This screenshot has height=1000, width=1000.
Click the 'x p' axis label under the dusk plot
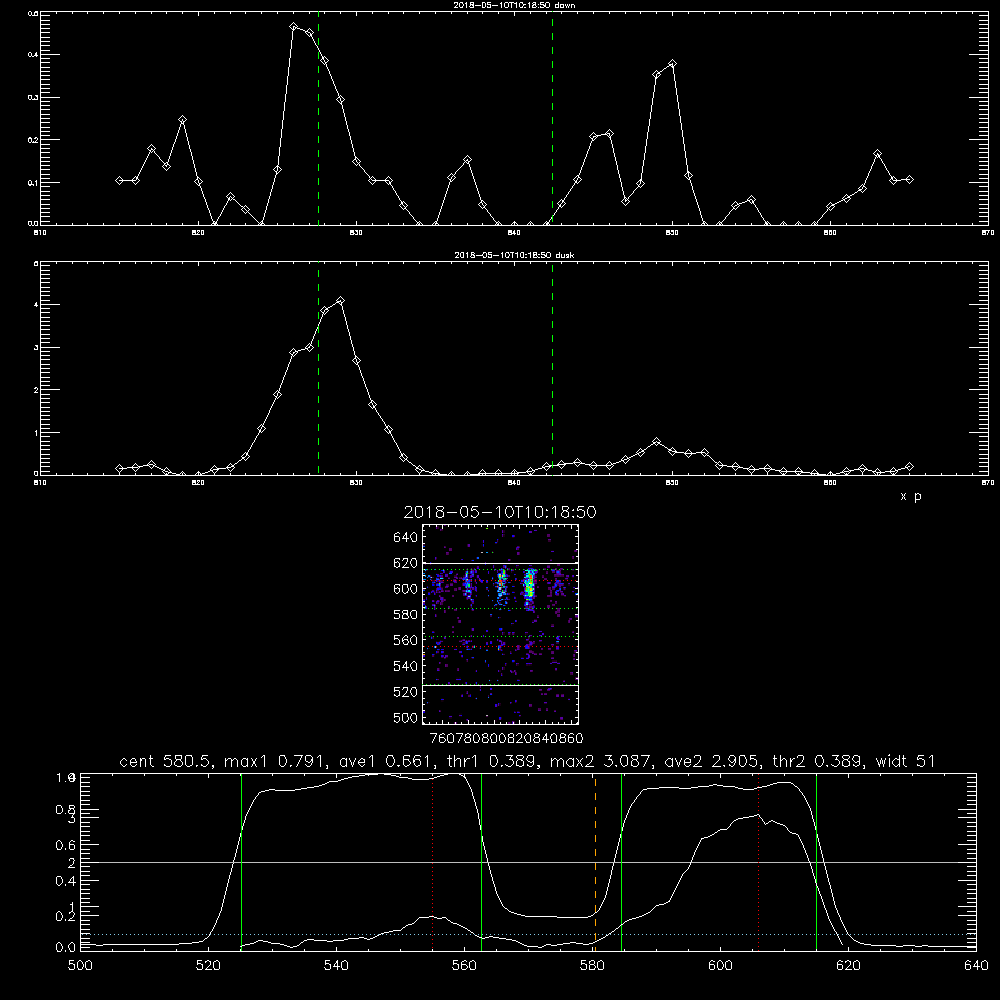click(x=911, y=496)
